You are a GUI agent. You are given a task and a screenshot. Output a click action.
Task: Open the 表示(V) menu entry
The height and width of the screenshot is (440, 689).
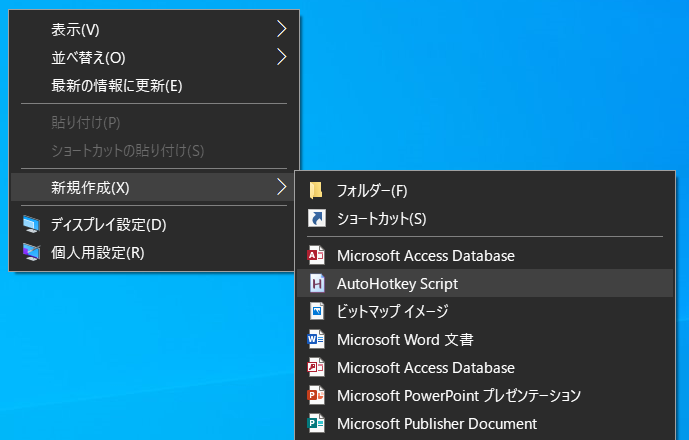click(x=154, y=29)
